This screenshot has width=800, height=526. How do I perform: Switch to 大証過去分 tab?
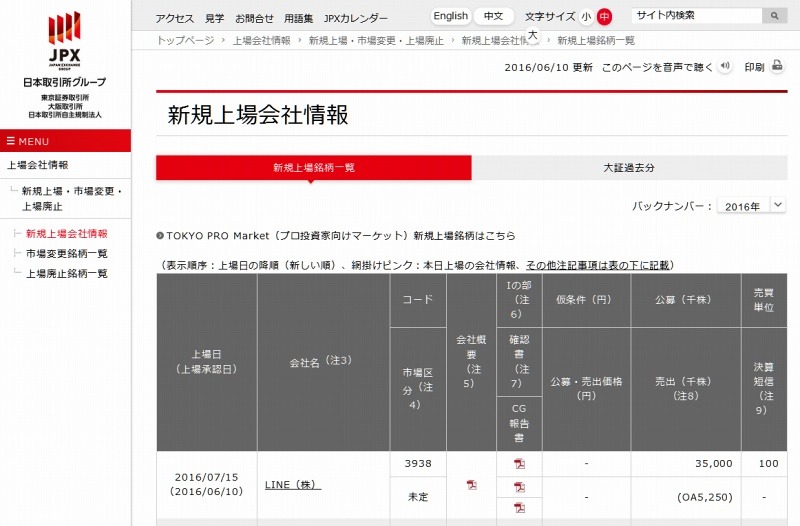(629, 167)
